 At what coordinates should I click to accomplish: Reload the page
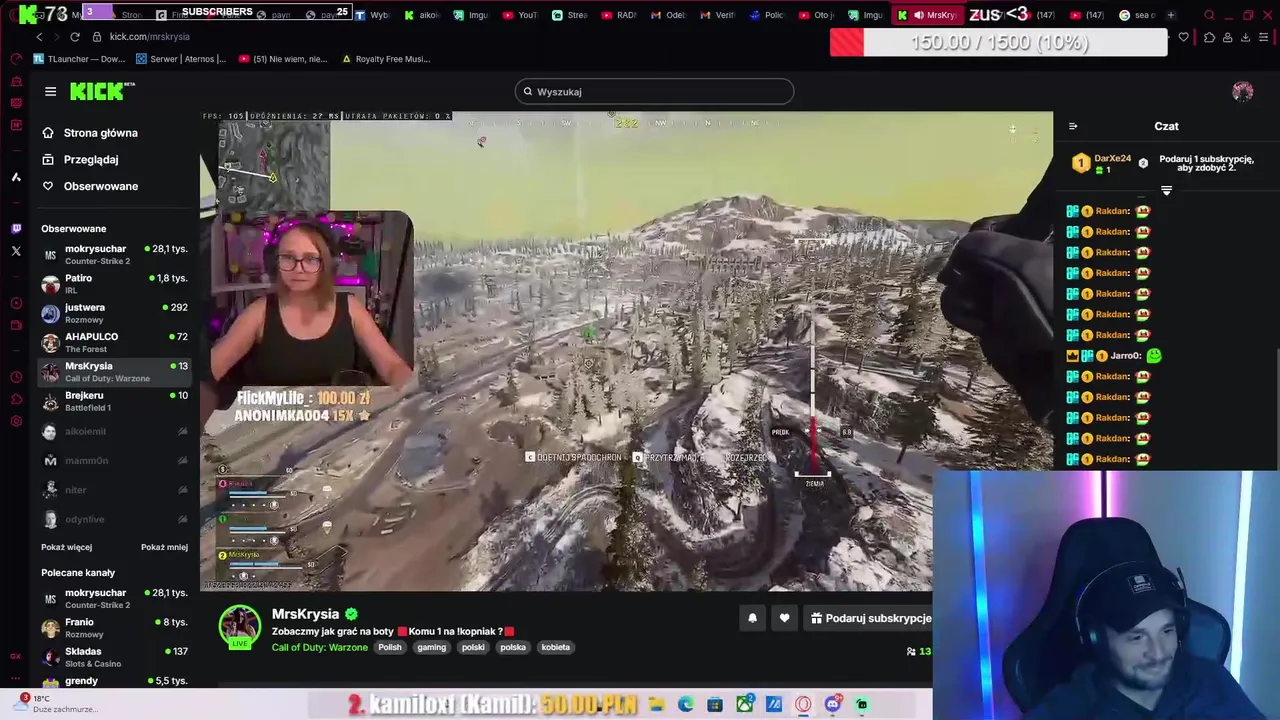(x=75, y=37)
